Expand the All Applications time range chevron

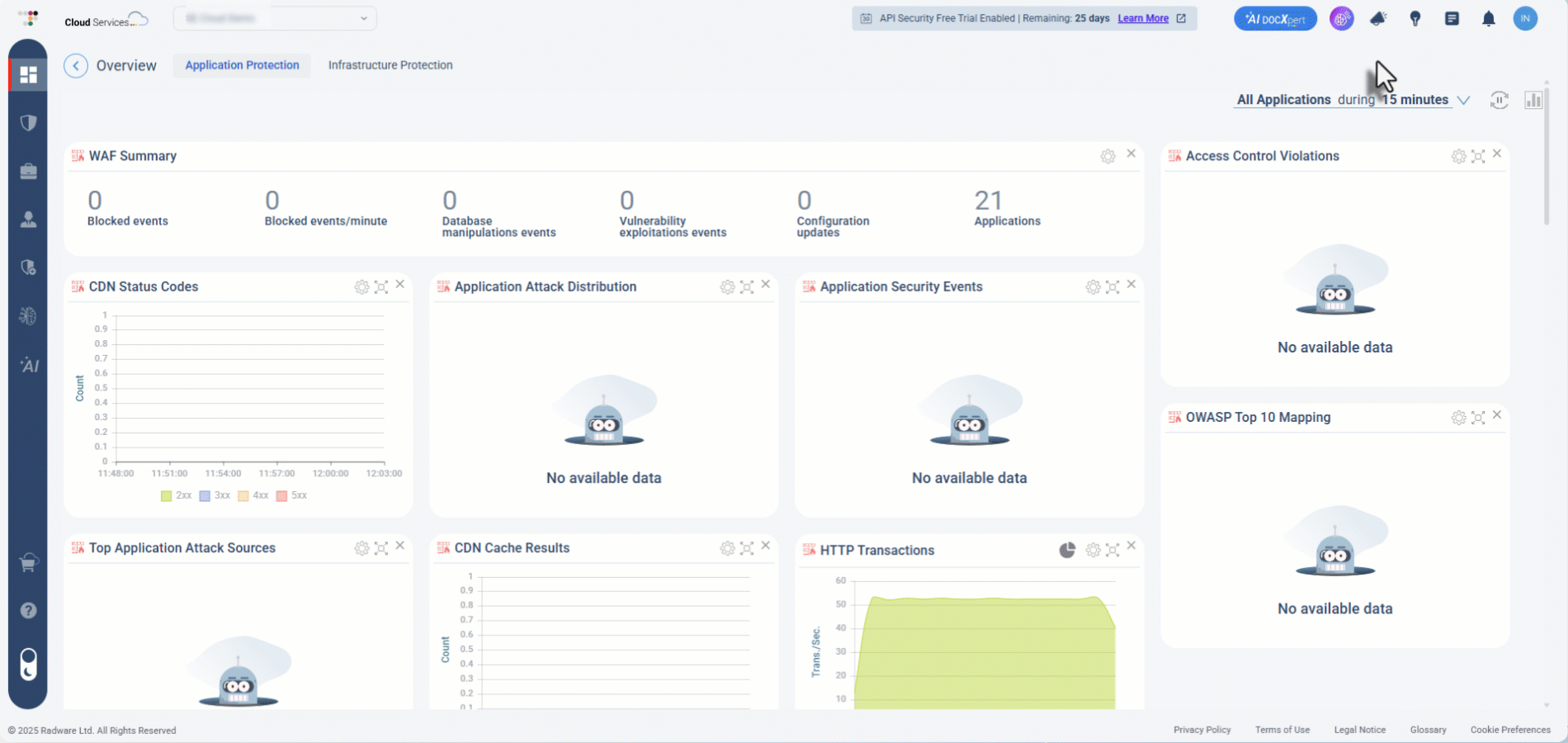point(1463,100)
